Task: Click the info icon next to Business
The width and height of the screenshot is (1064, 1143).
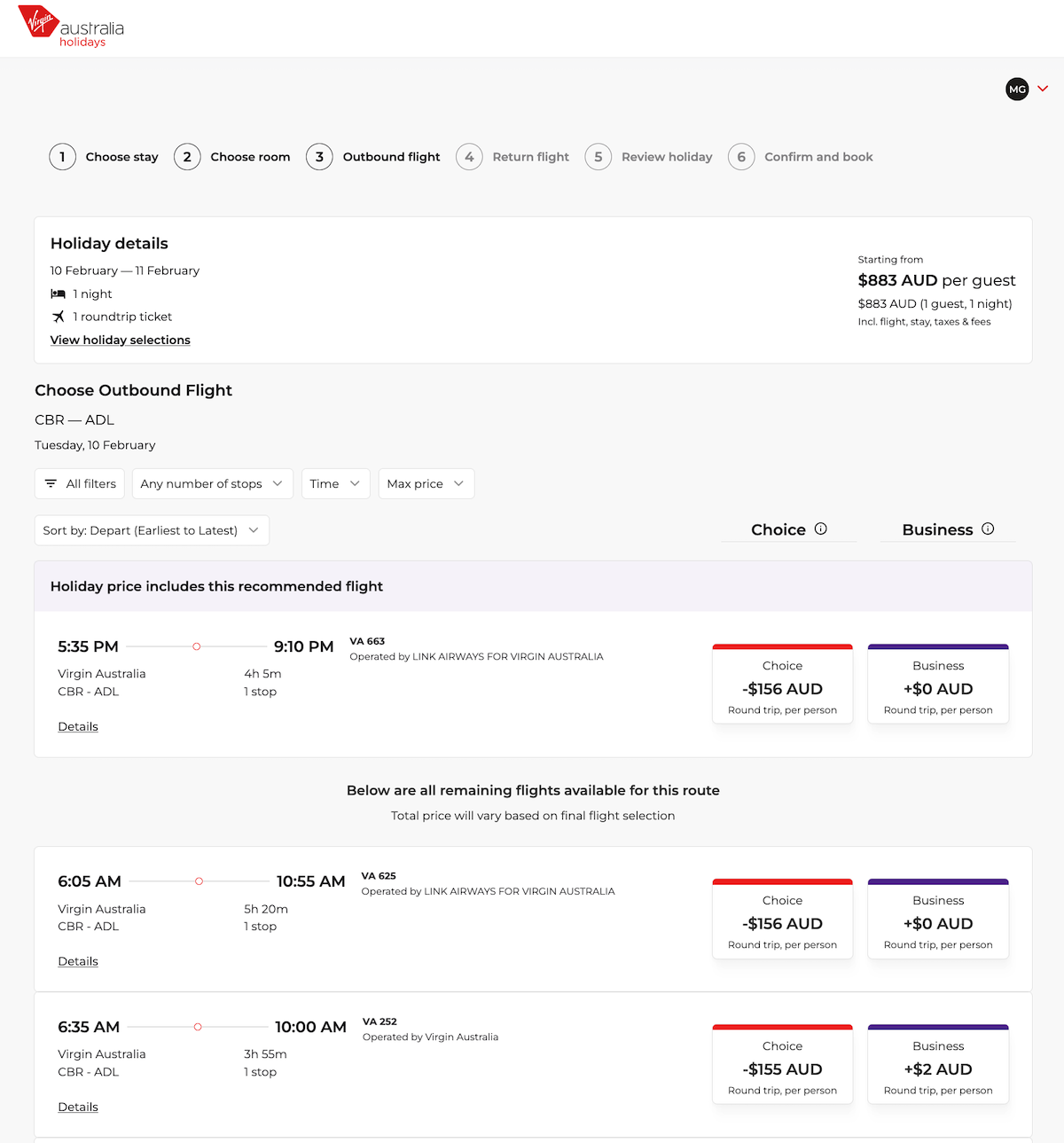Action: tap(988, 528)
